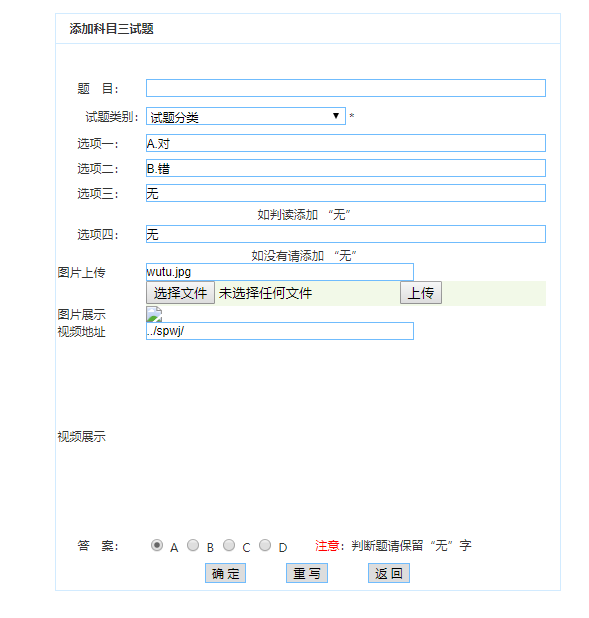Click the 选择文件 button

point(181,292)
